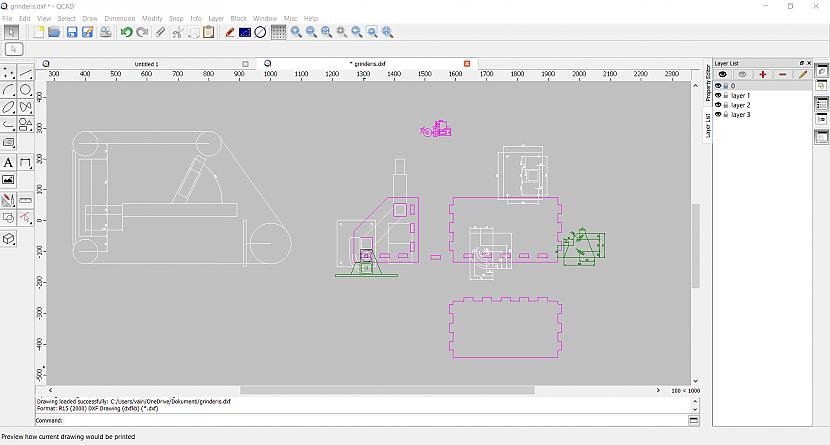Toggle draft mode with red pencil
This screenshot has width=830, height=445.
[229, 32]
